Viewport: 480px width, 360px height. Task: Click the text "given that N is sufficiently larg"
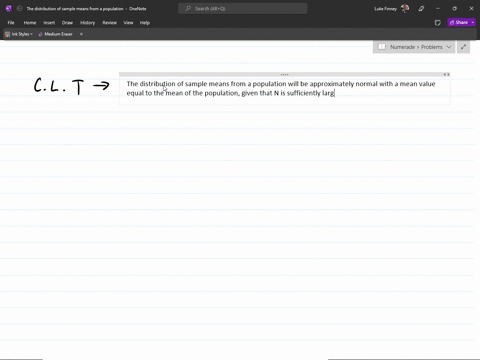coord(288,93)
